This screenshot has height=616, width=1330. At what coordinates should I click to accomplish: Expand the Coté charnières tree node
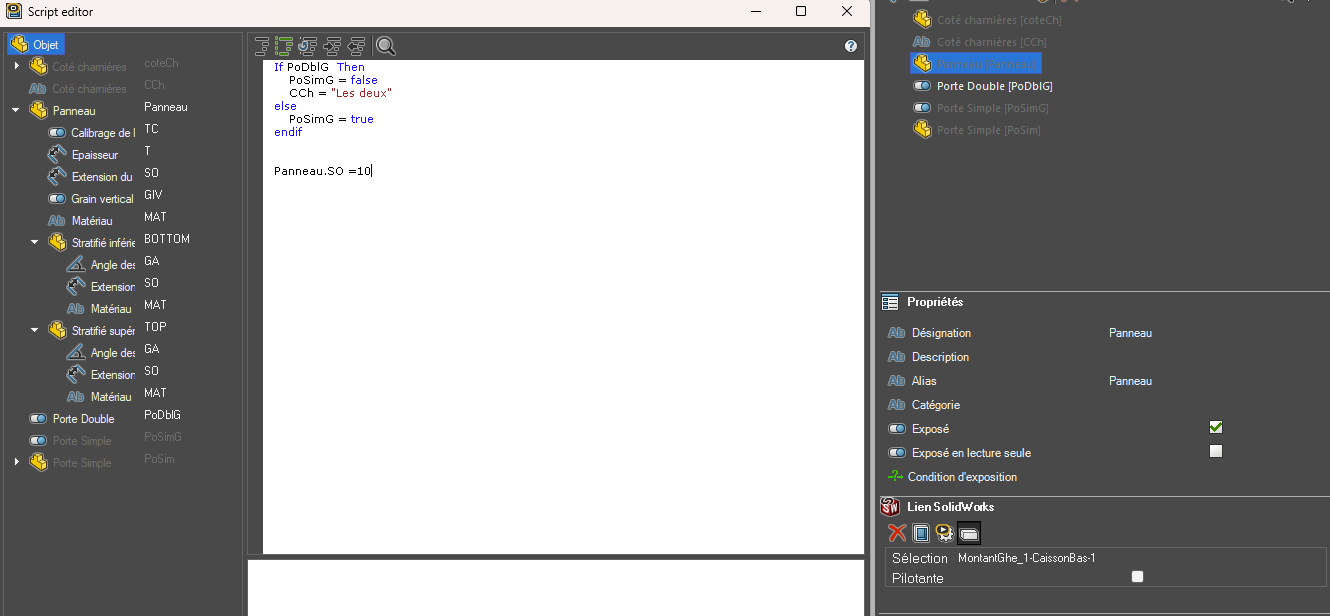16,66
